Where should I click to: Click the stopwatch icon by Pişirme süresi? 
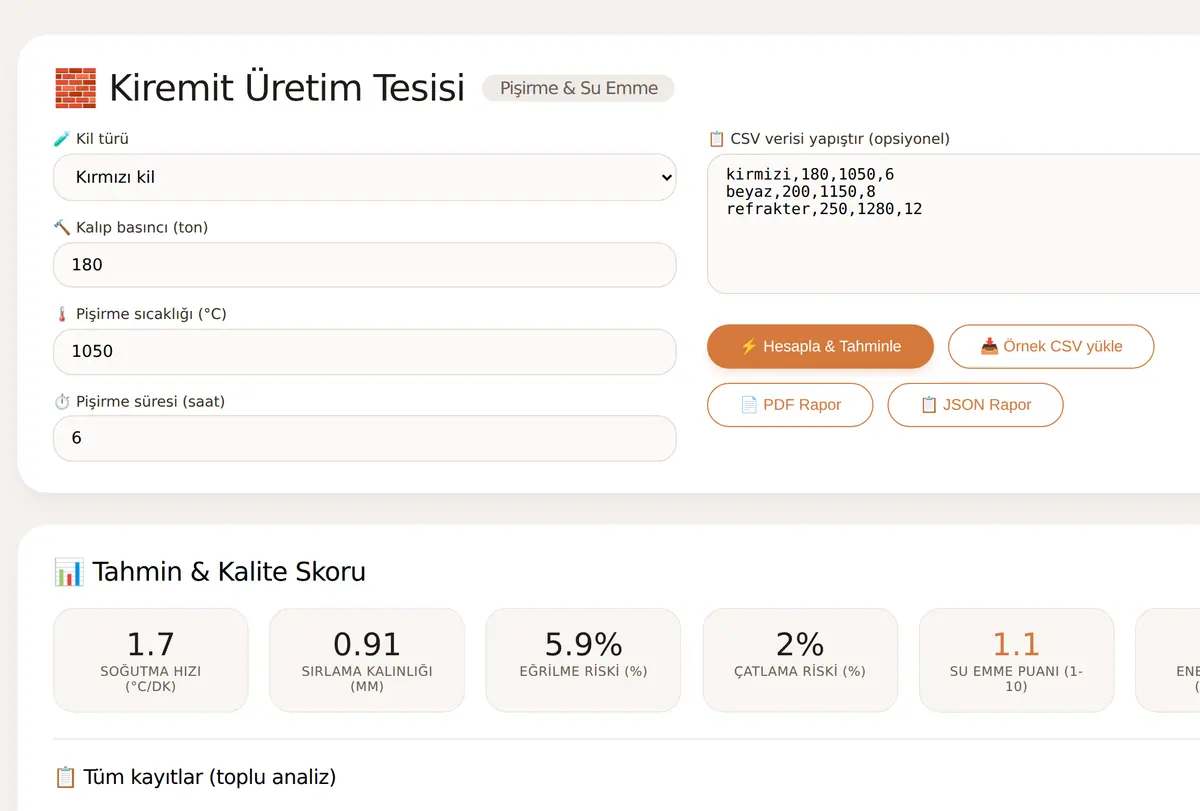[x=61, y=401]
